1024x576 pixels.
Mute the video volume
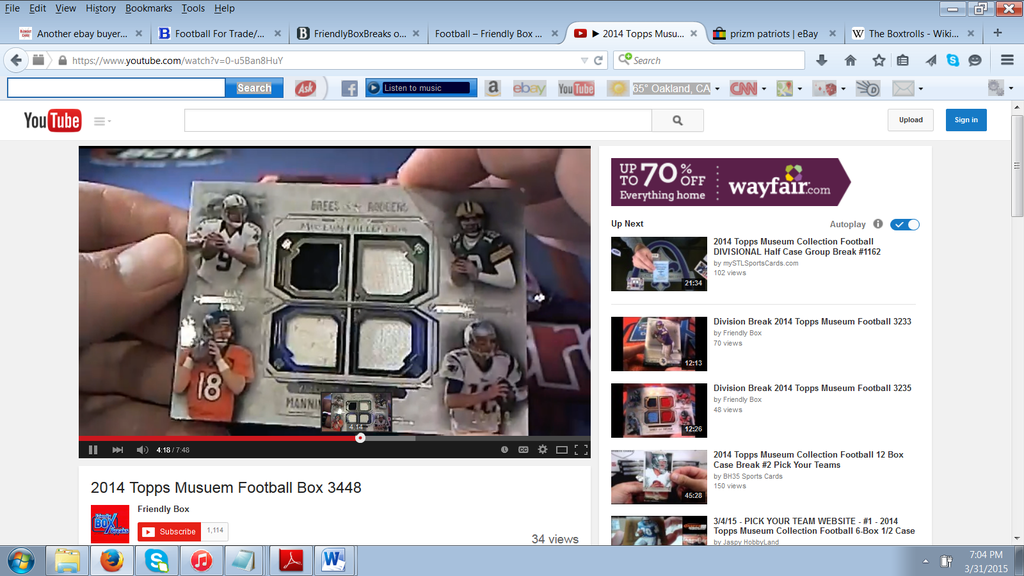click(x=142, y=450)
